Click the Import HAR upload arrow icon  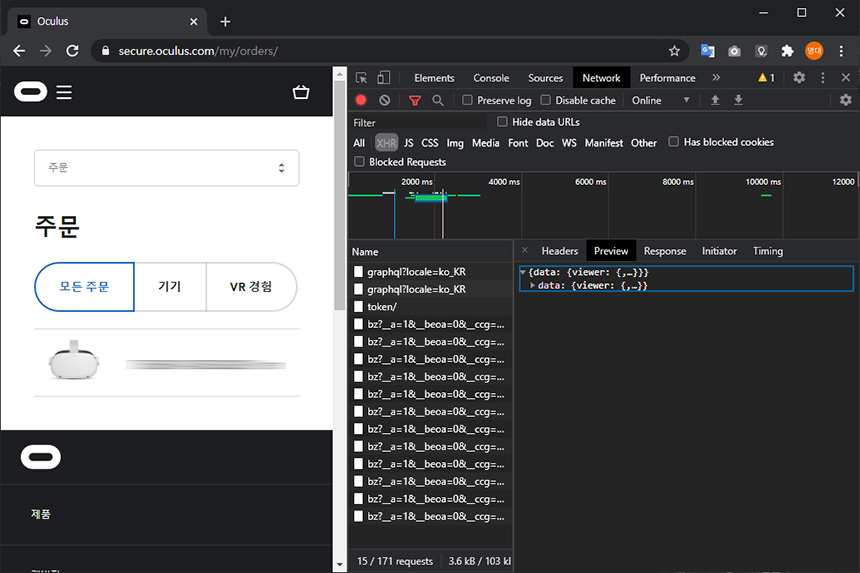pyautogui.click(x=715, y=100)
